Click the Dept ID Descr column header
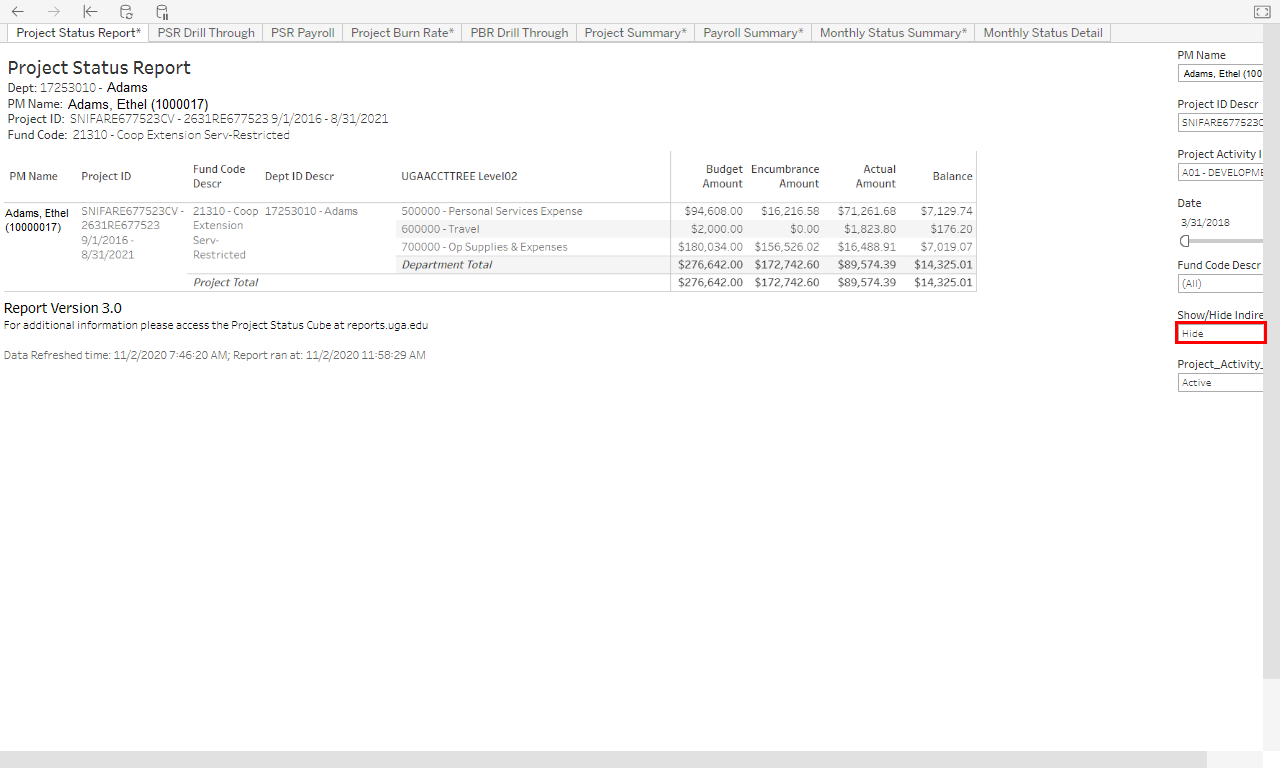Viewport: 1280px width, 768px height. point(299,176)
